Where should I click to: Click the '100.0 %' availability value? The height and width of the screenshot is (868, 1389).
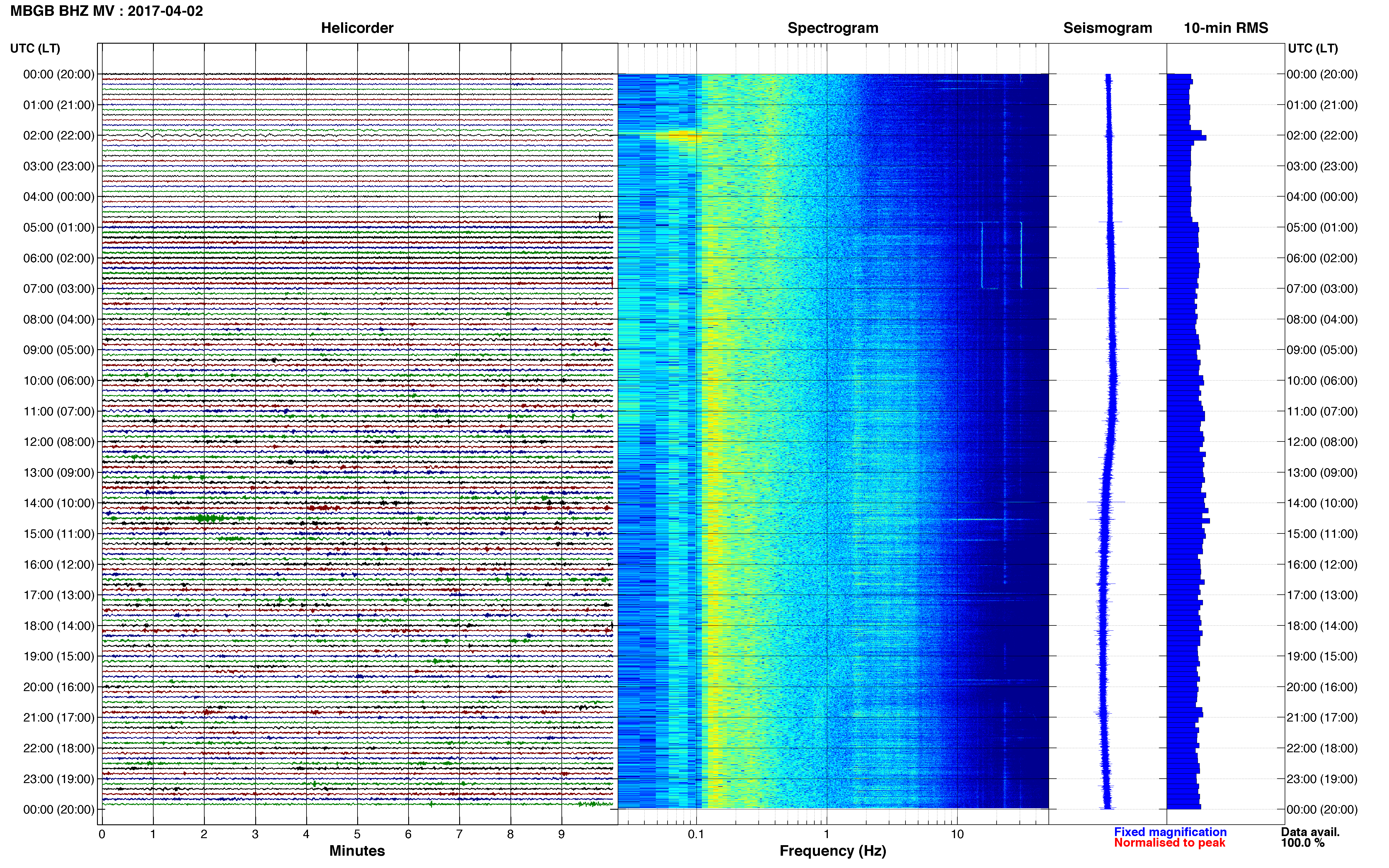[x=1303, y=843]
